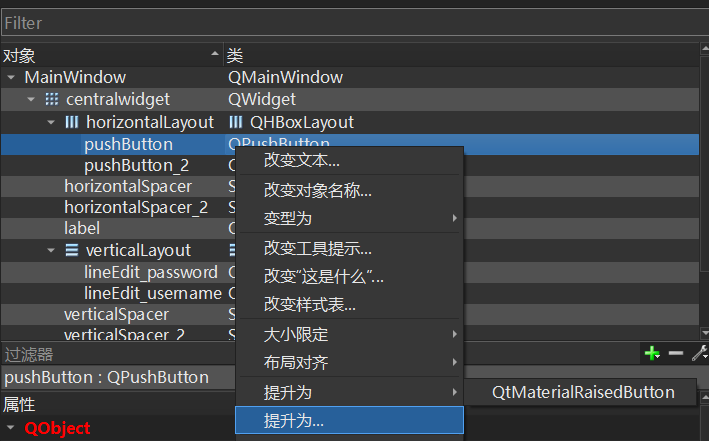Click the centralwidget grid layout icon
709x441 pixels.
[52, 99]
